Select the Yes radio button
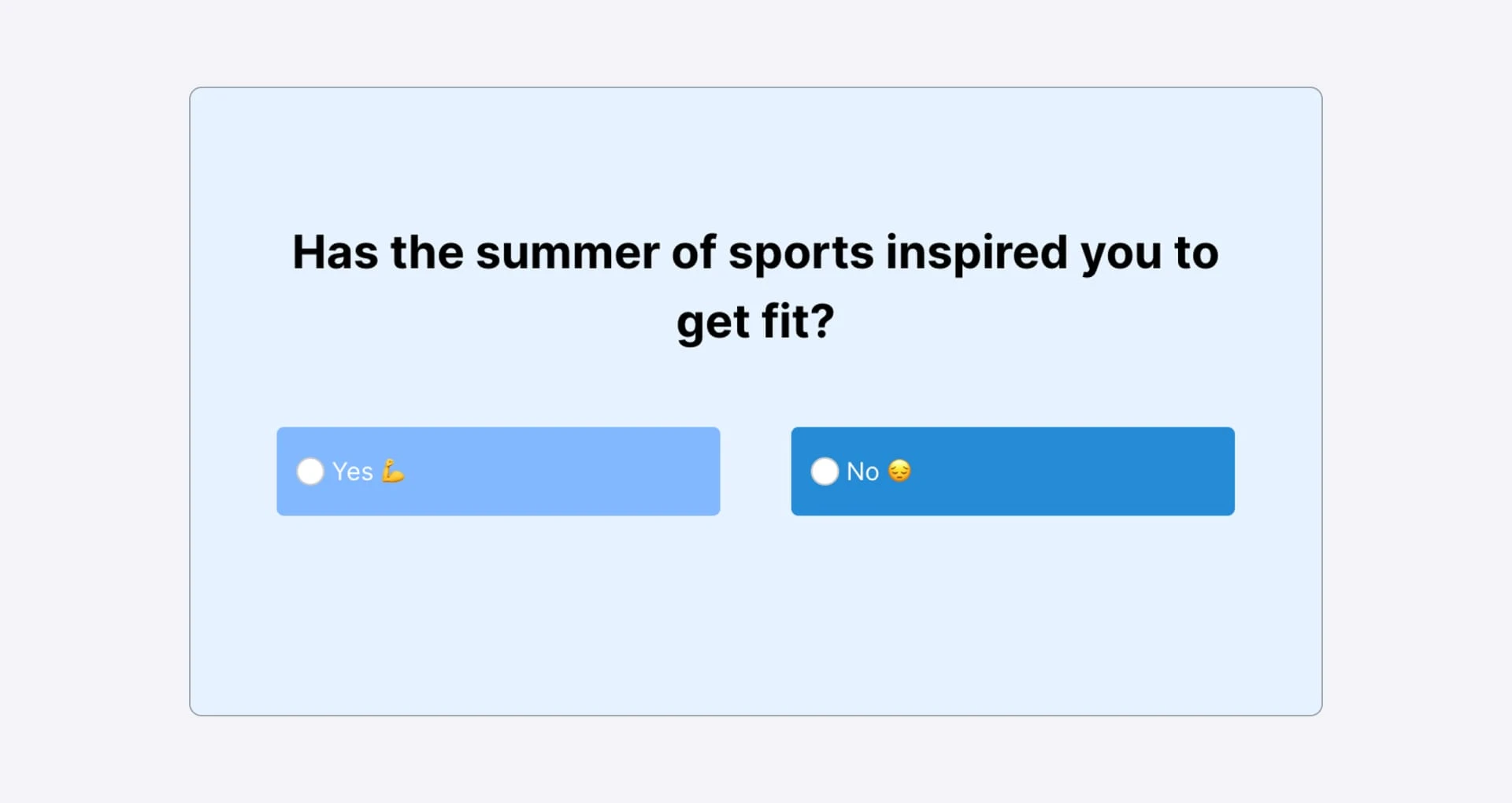 tap(310, 472)
